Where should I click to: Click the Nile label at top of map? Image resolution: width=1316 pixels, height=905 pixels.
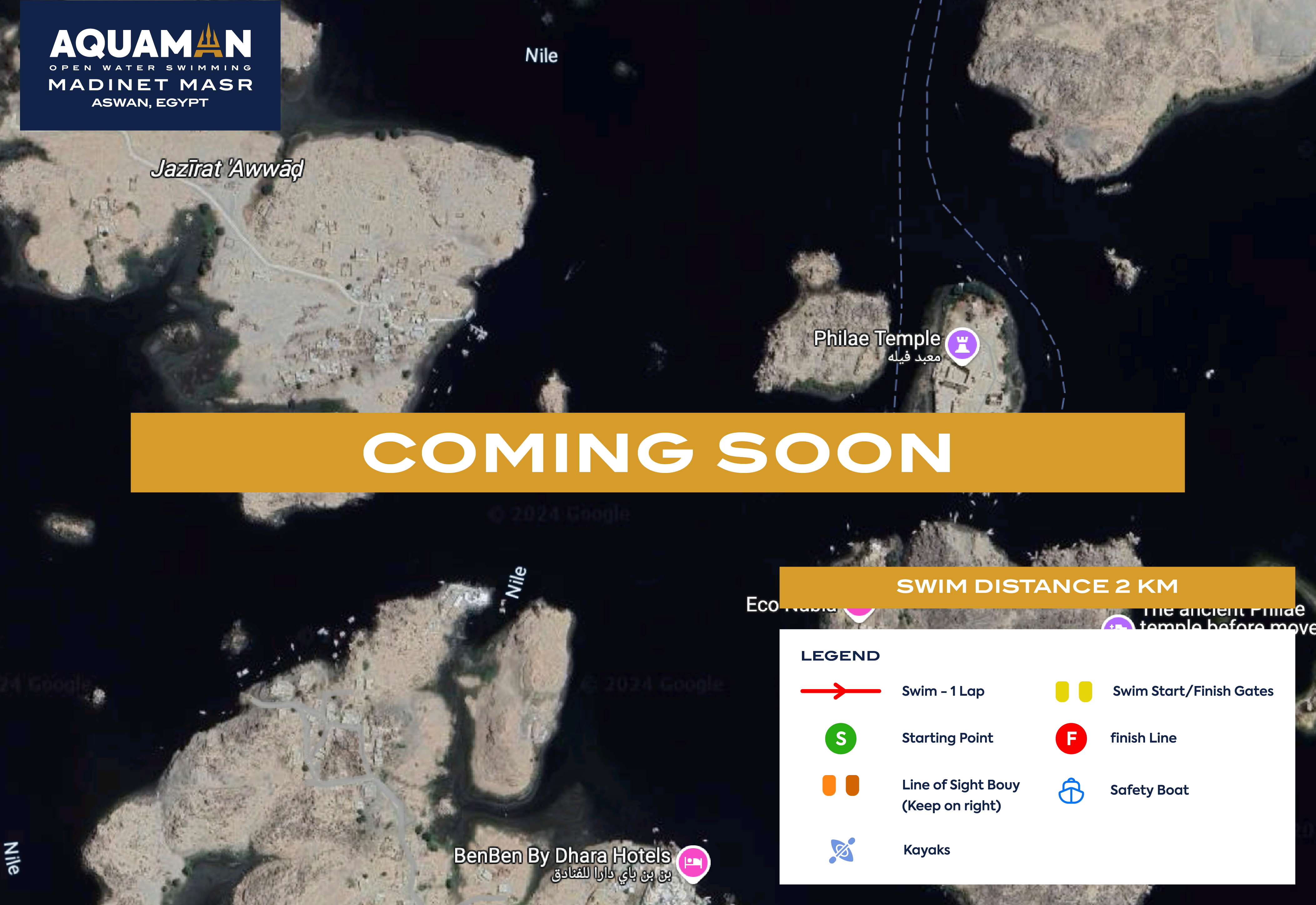point(541,56)
